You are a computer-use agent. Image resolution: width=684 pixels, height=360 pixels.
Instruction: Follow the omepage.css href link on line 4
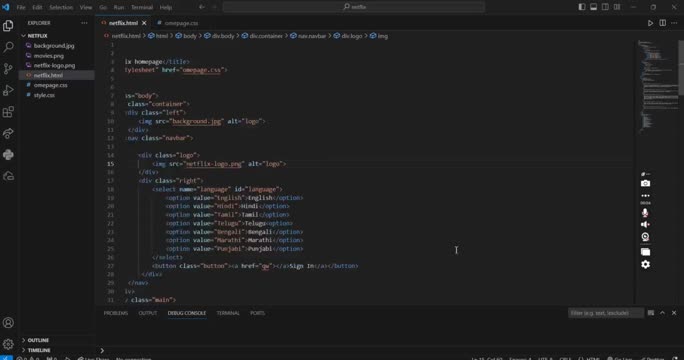202,70
